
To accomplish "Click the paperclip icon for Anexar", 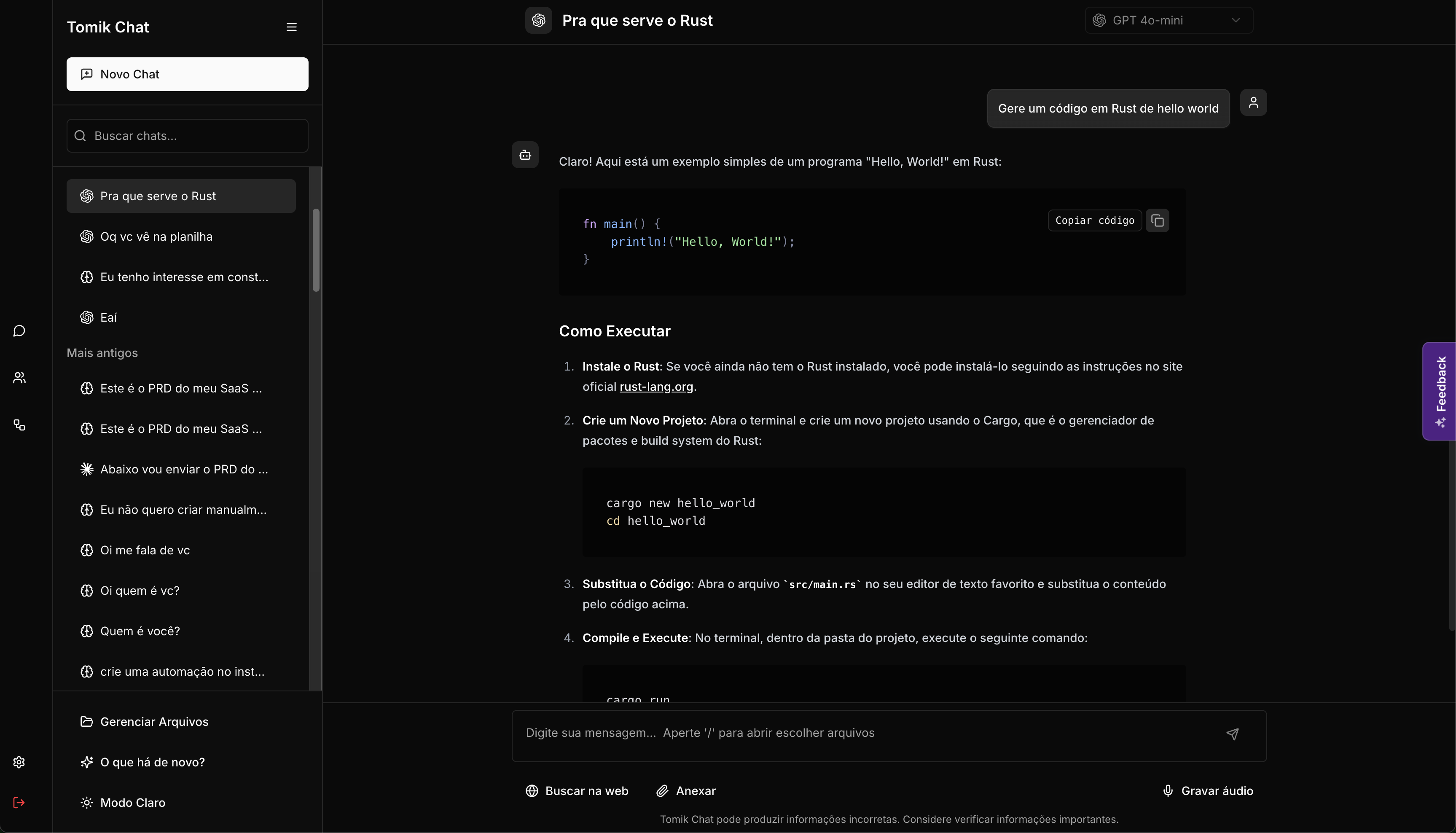I will coord(662,791).
